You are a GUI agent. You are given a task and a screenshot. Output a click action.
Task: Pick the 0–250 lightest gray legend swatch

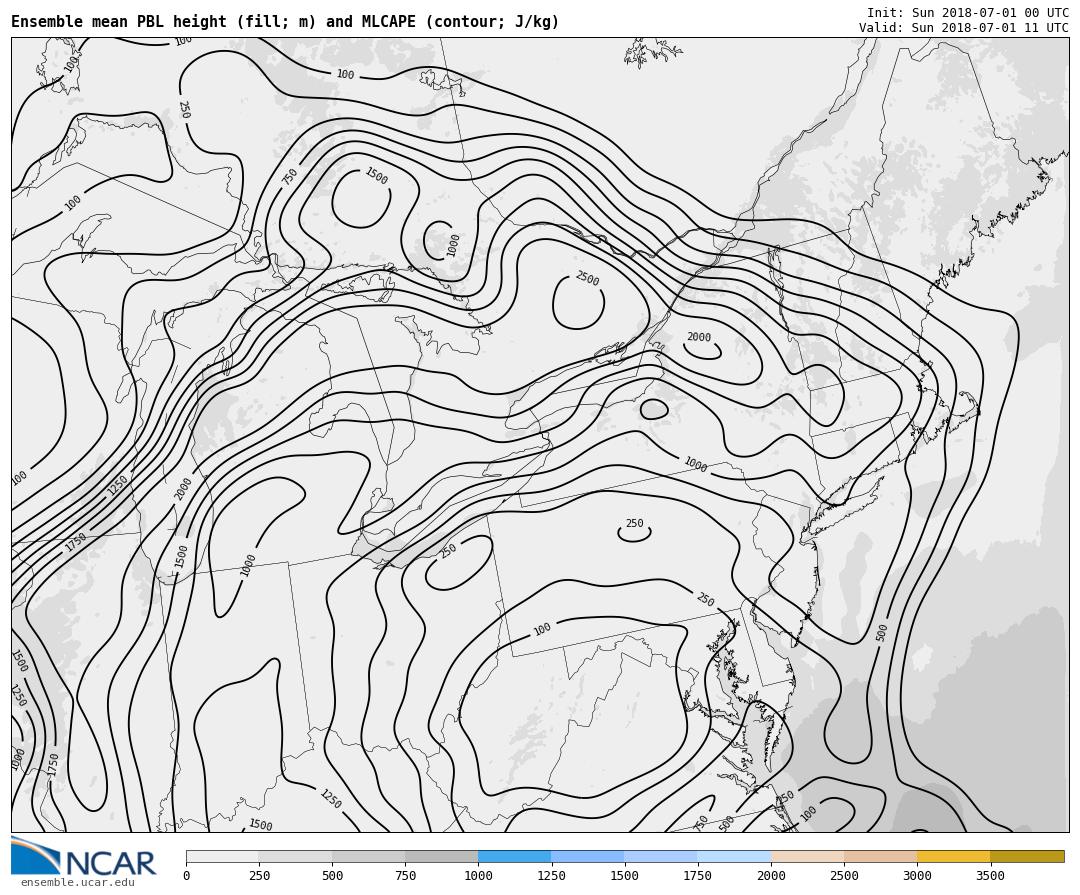pyautogui.click(x=222, y=856)
